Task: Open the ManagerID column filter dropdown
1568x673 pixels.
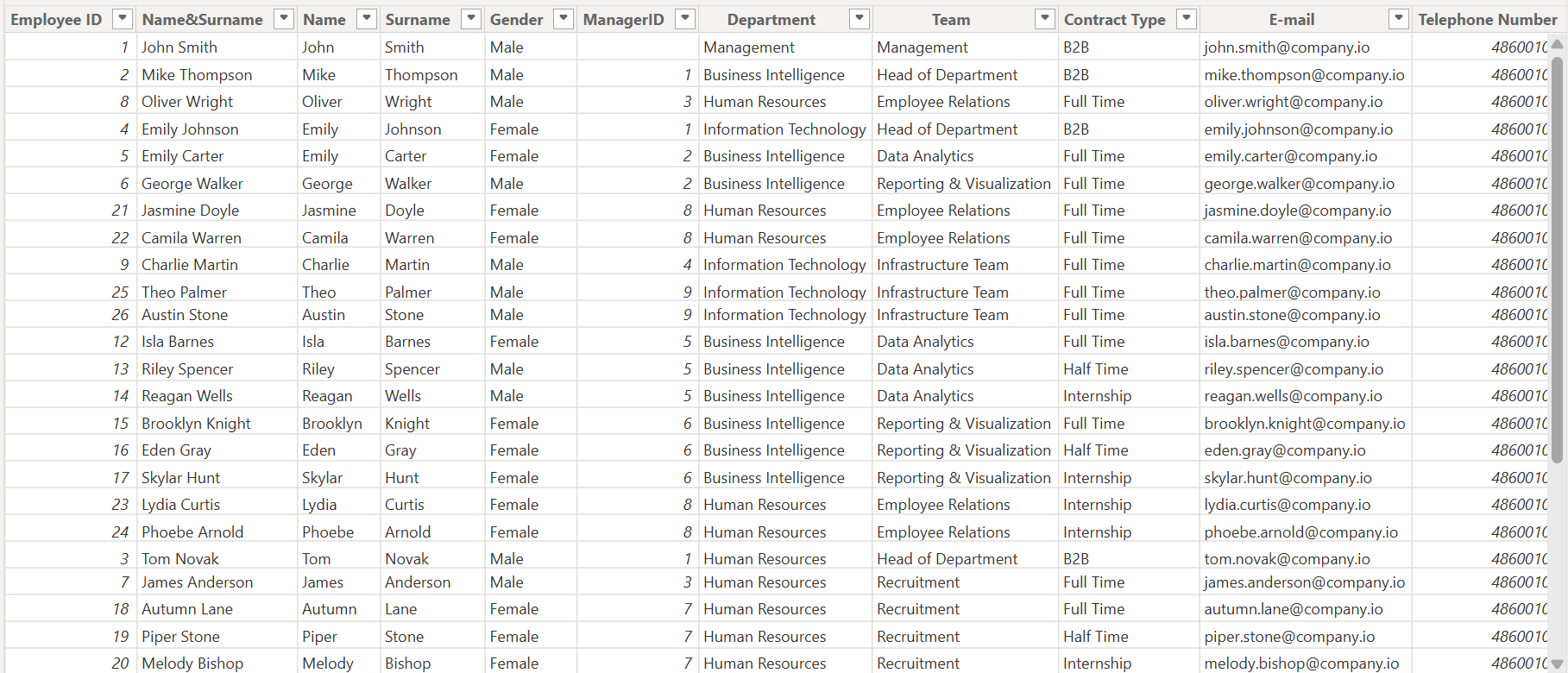Action: (685, 19)
